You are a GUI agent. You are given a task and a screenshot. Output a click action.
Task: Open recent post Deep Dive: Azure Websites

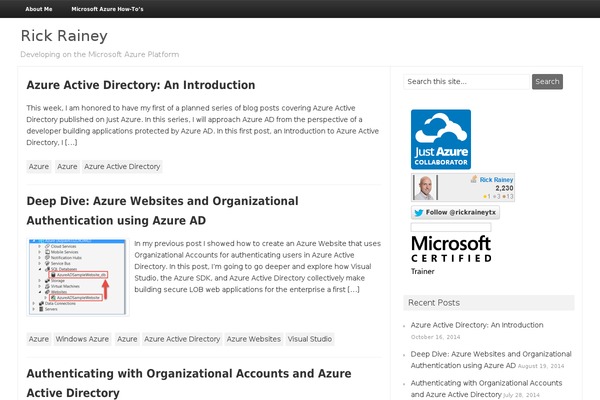click(x=491, y=359)
